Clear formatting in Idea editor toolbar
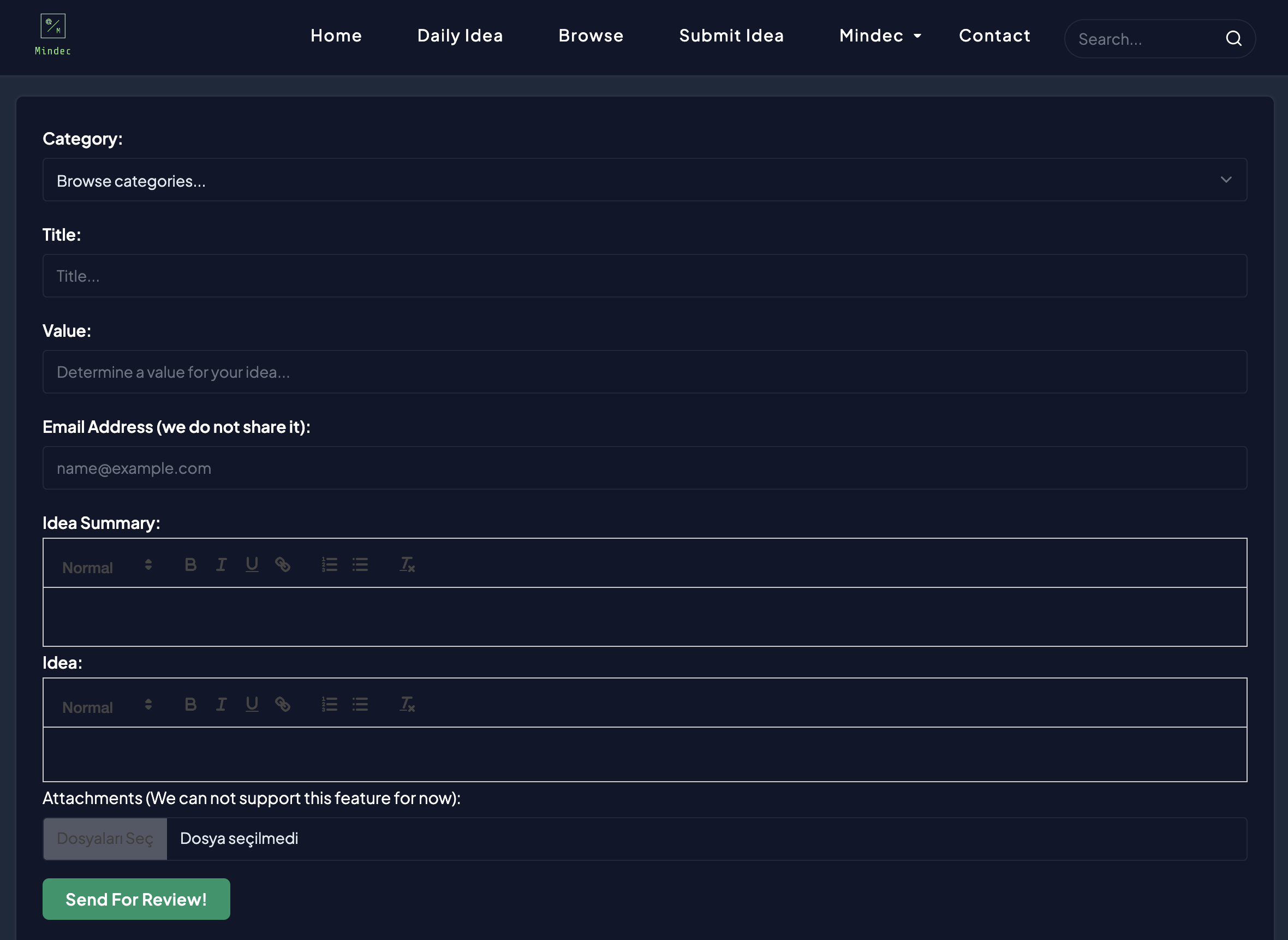 [x=407, y=704]
